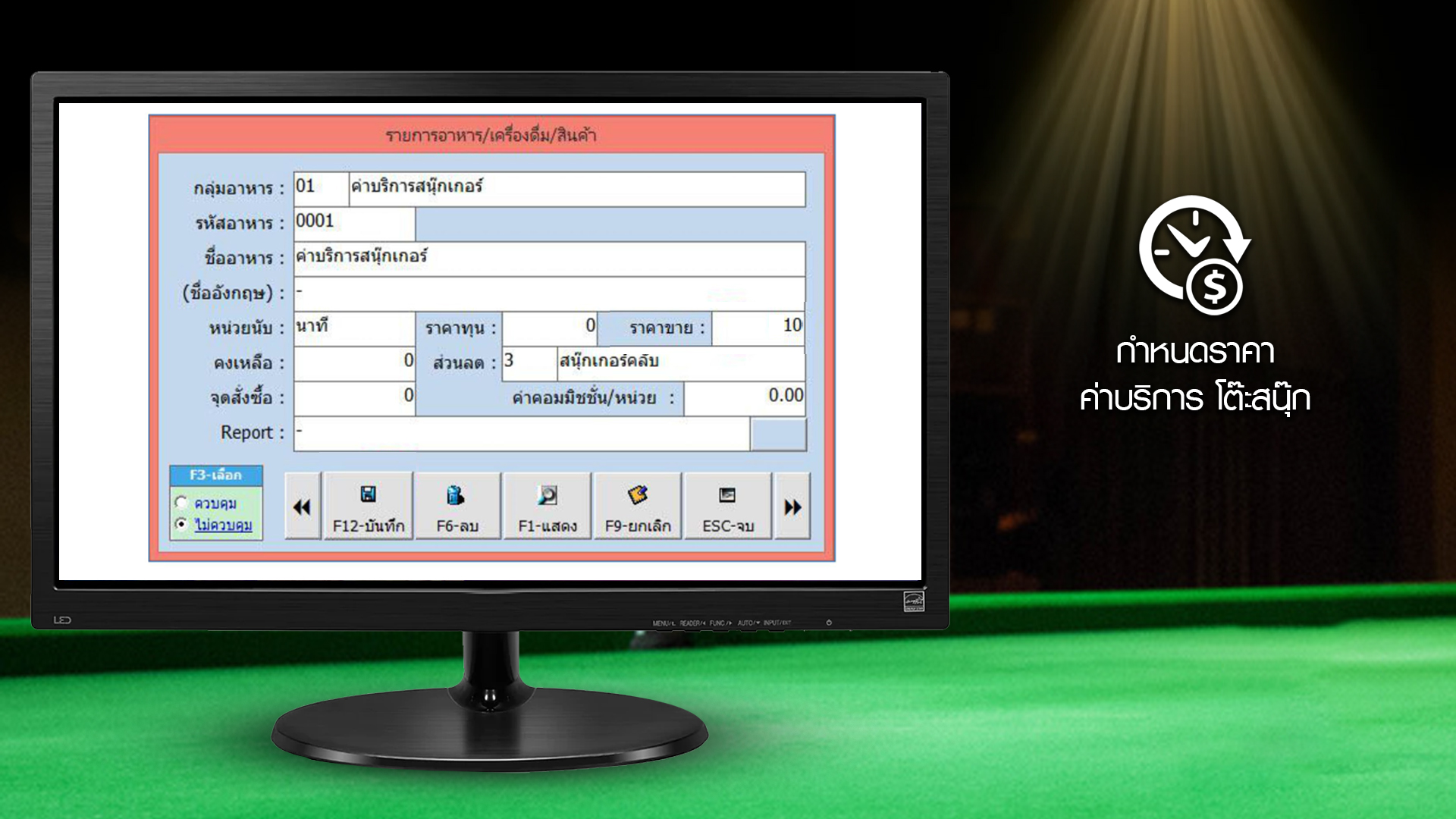Click the ชื่ออาหาร name field
The height and width of the screenshot is (819, 1456).
pos(549,258)
